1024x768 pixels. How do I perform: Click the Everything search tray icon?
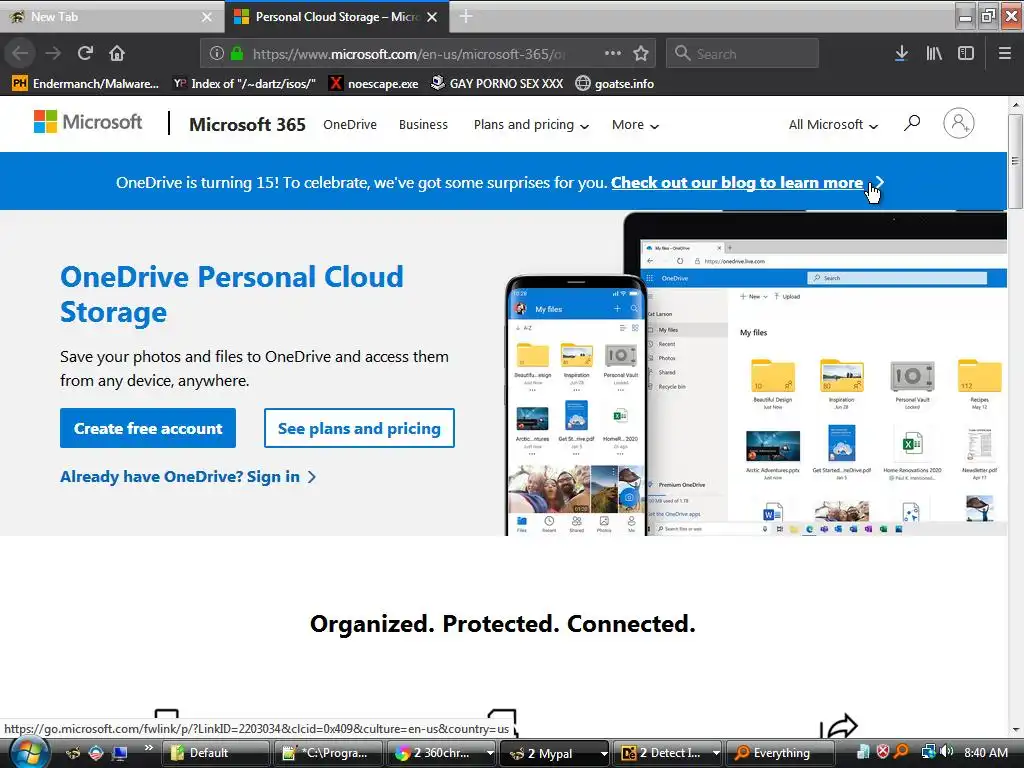coord(902,752)
